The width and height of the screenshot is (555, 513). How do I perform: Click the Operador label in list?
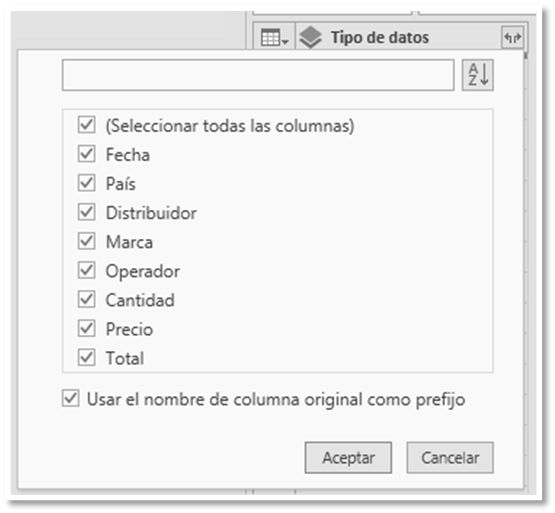tap(143, 272)
